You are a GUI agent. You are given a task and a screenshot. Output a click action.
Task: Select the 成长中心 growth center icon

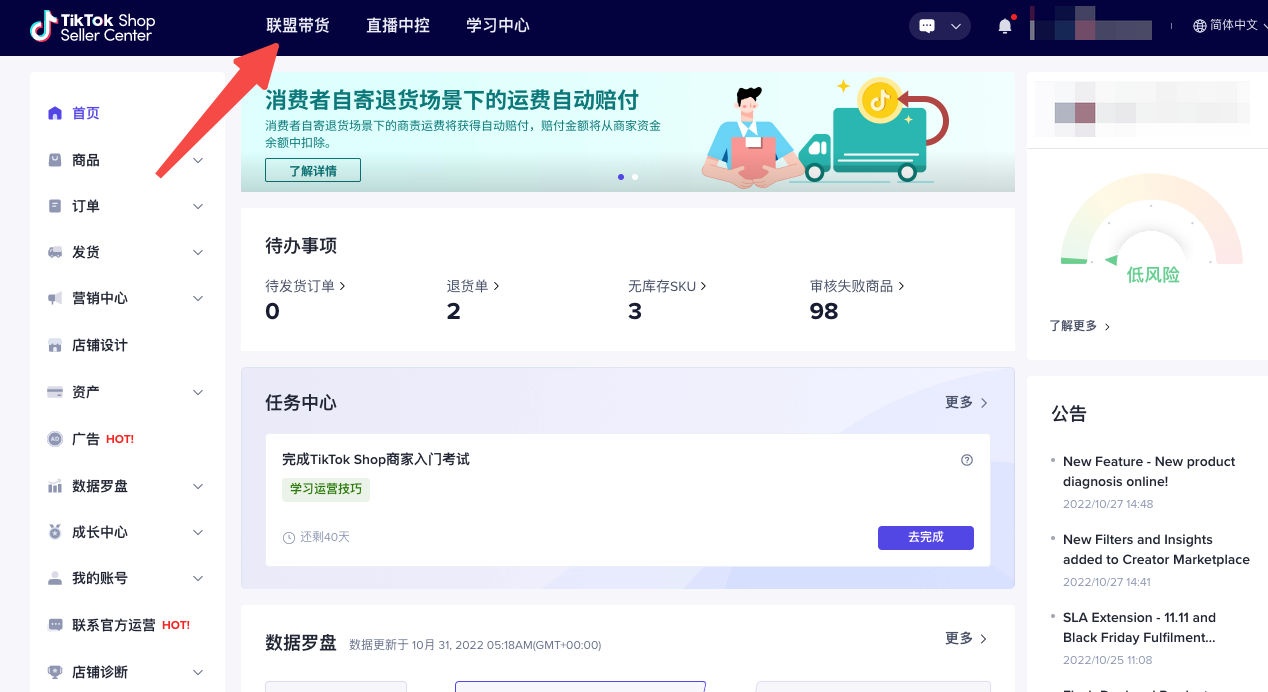click(x=56, y=531)
